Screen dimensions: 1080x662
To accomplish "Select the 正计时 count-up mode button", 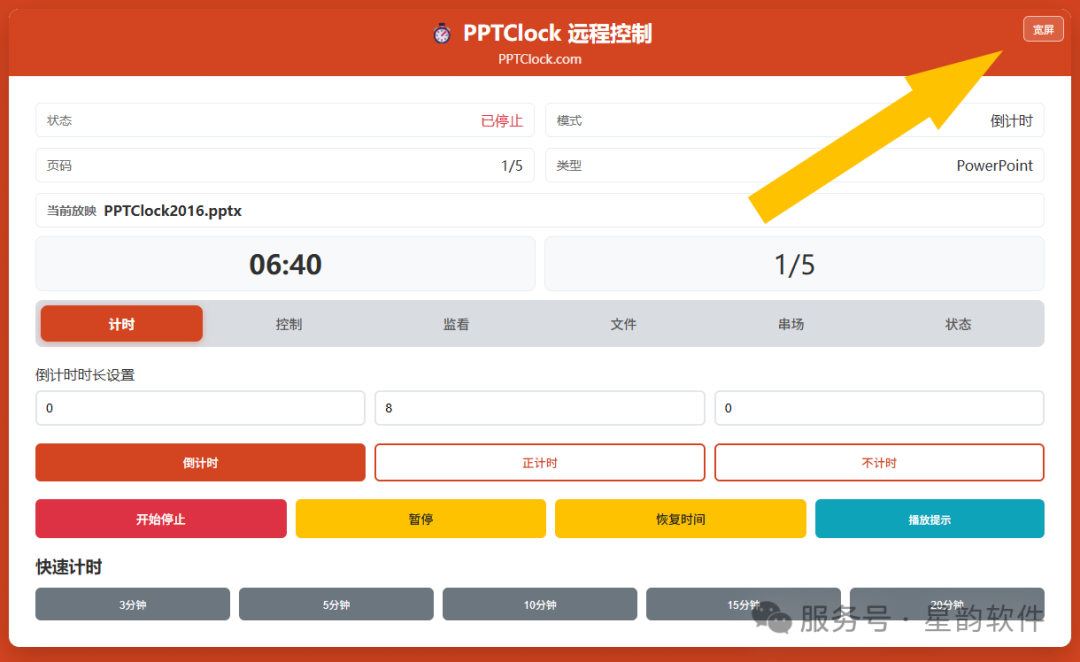I will coord(539,462).
